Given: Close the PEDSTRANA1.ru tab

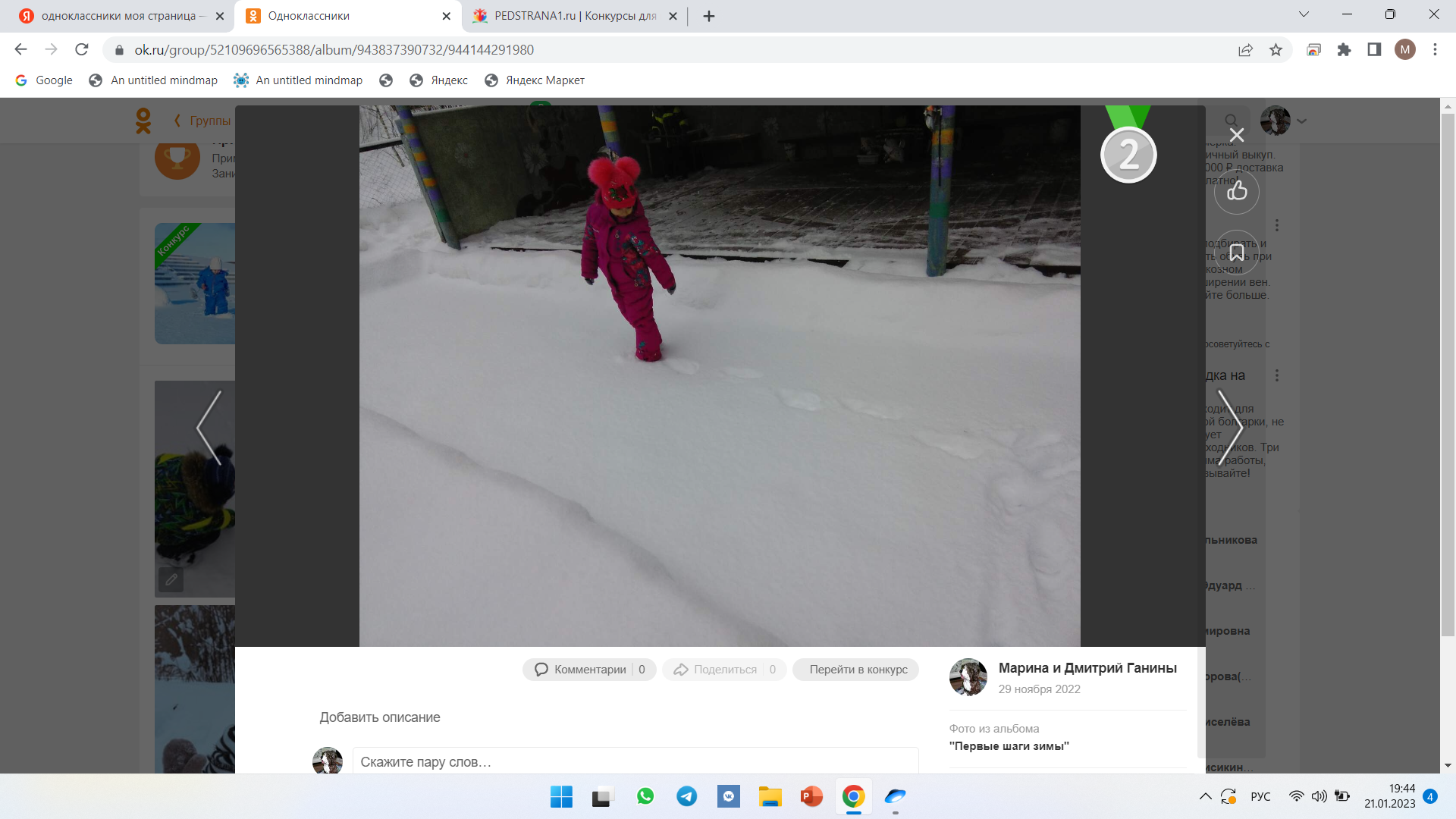Looking at the screenshot, I should 673,16.
